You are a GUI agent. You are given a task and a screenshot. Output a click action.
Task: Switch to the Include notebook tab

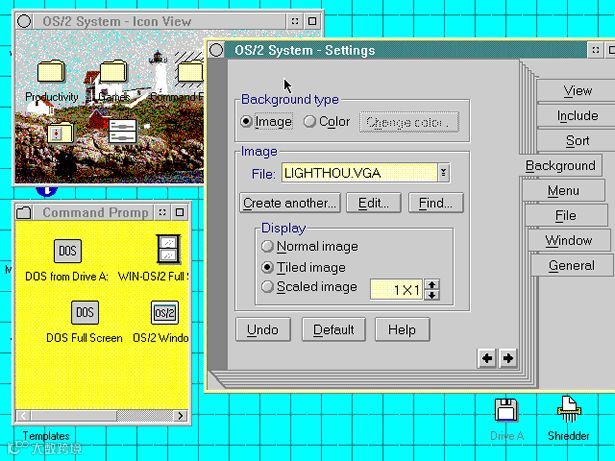pyautogui.click(x=577, y=116)
